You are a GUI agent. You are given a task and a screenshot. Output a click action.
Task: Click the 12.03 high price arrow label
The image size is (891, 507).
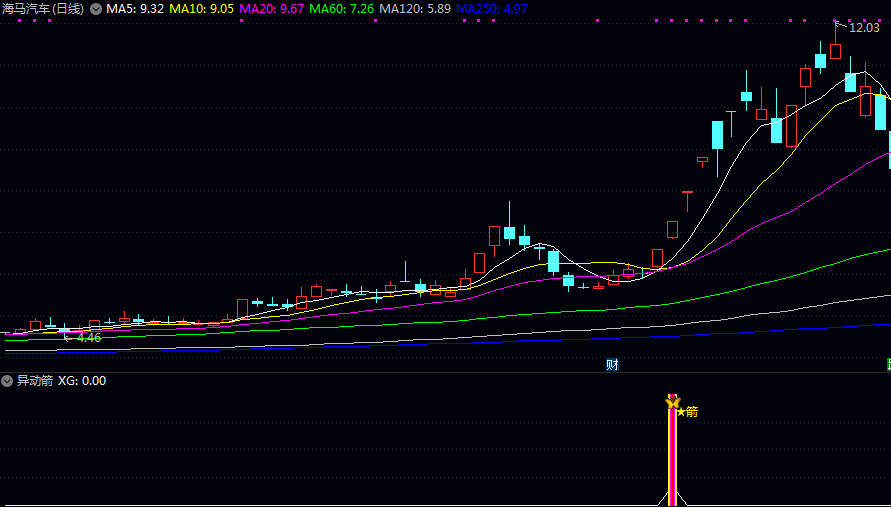click(863, 28)
